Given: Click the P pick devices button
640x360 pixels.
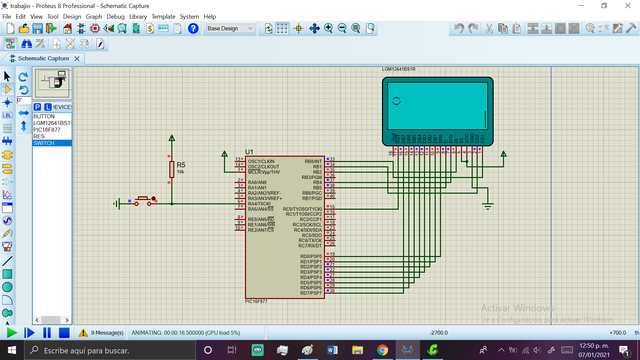Looking at the screenshot, I should (x=37, y=107).
